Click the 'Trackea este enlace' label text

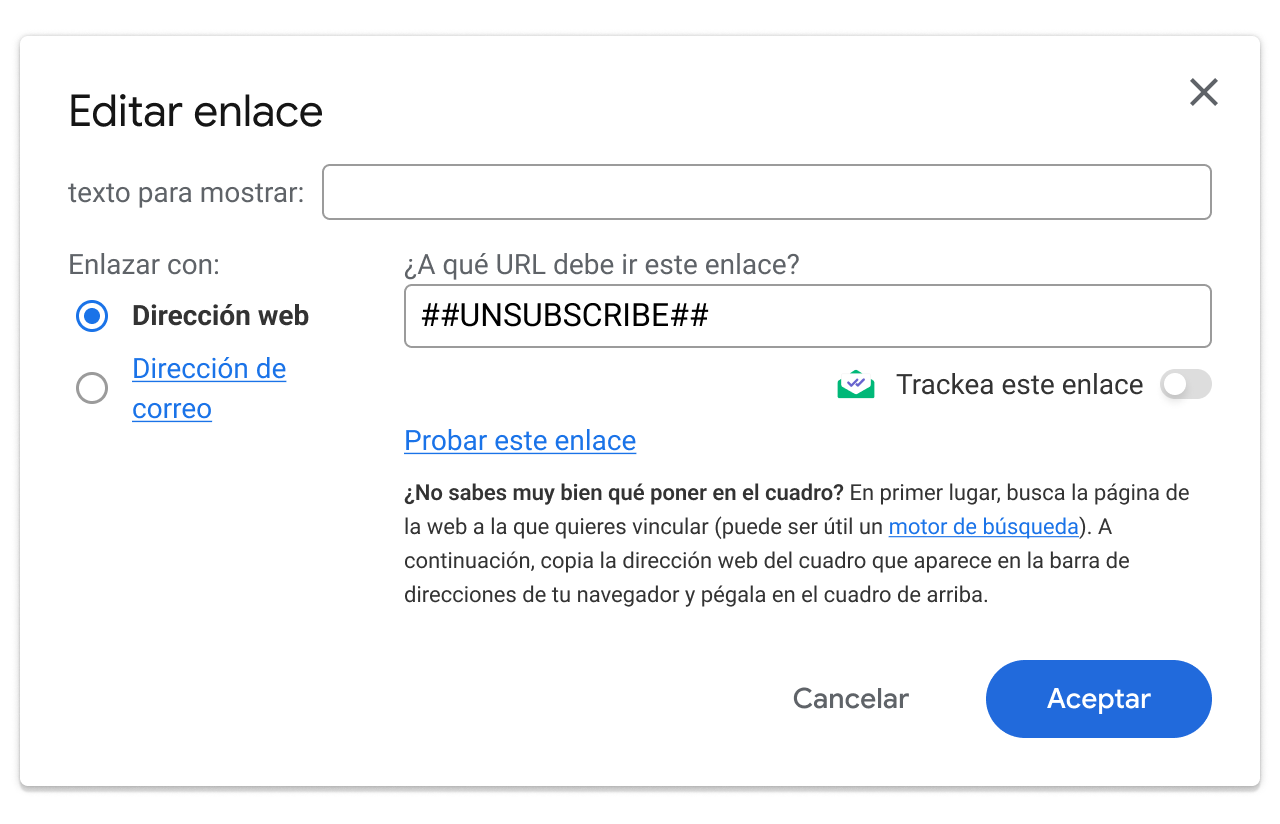point(1018,385)
